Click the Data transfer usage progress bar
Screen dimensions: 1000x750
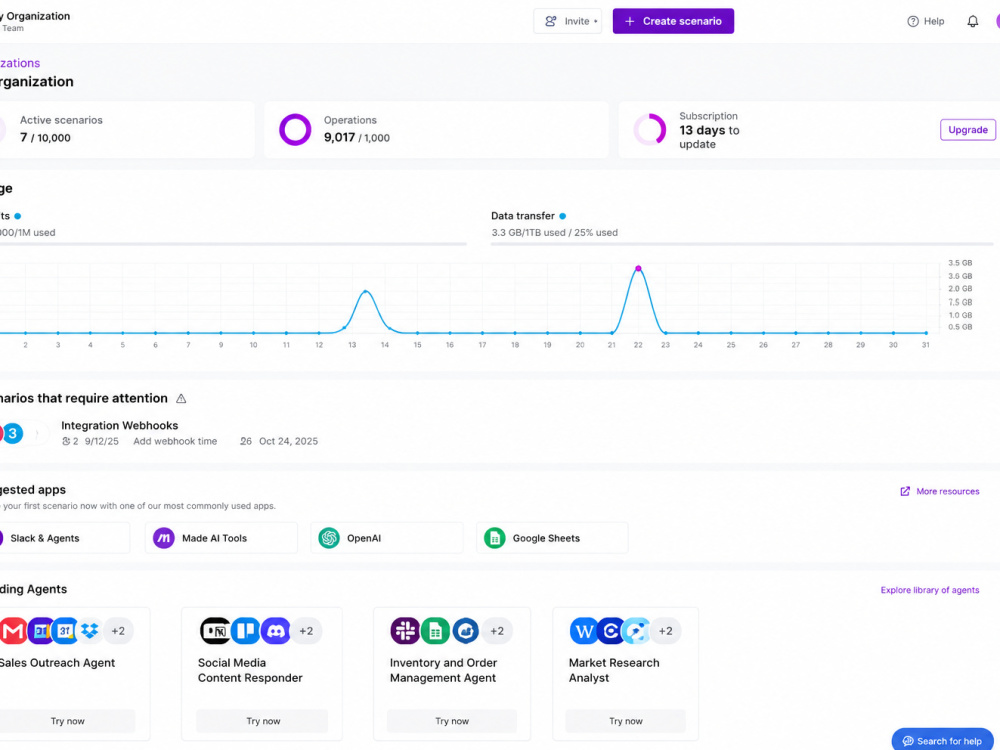(x=742, y=244)
